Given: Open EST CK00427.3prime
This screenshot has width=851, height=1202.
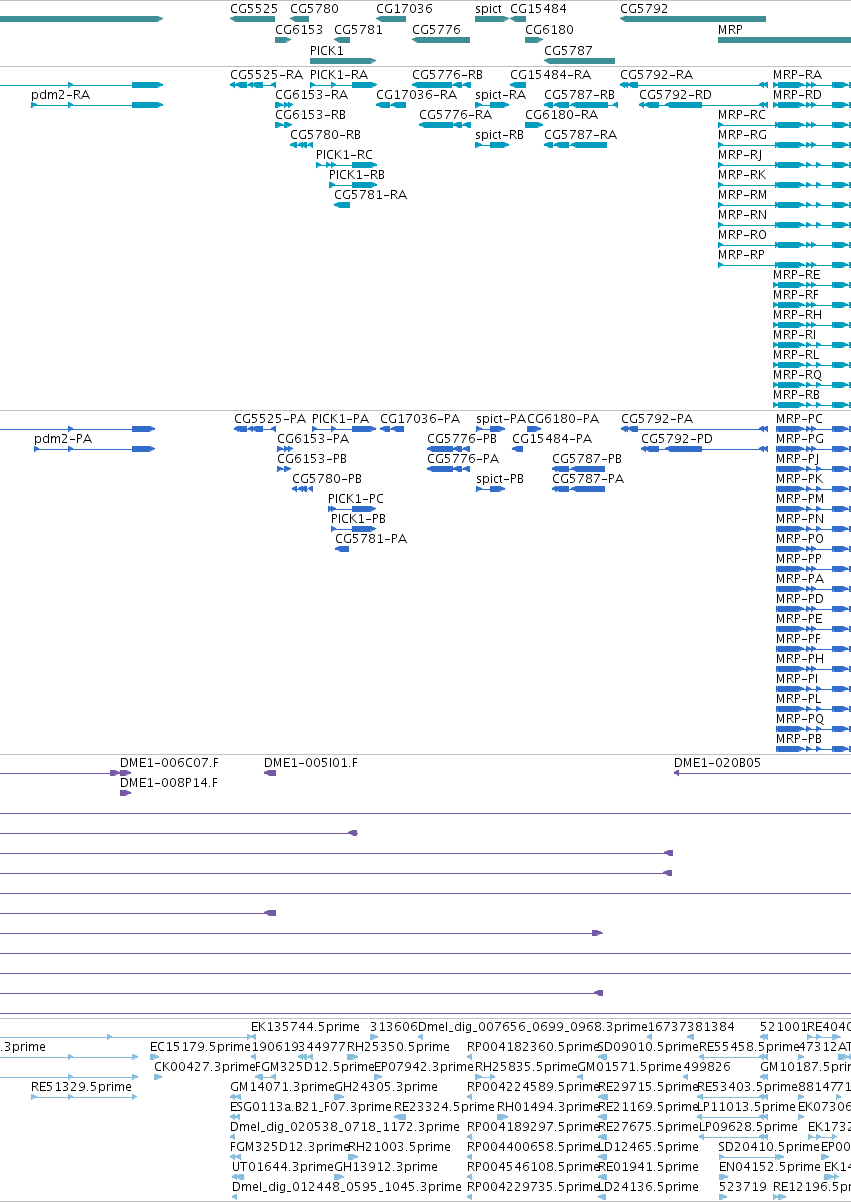Looking at the screenshot, I should pyautogui.click(x=204, y=1067).
